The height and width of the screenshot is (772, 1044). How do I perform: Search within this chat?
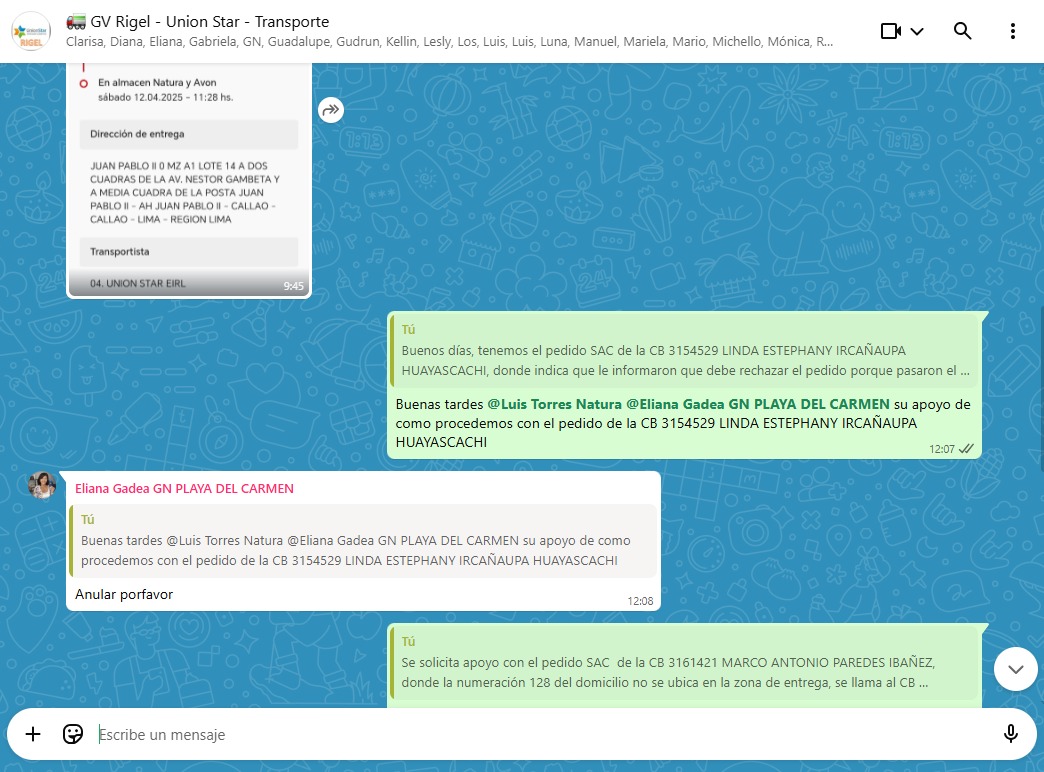pyautogui.click(x=962, y=31)
